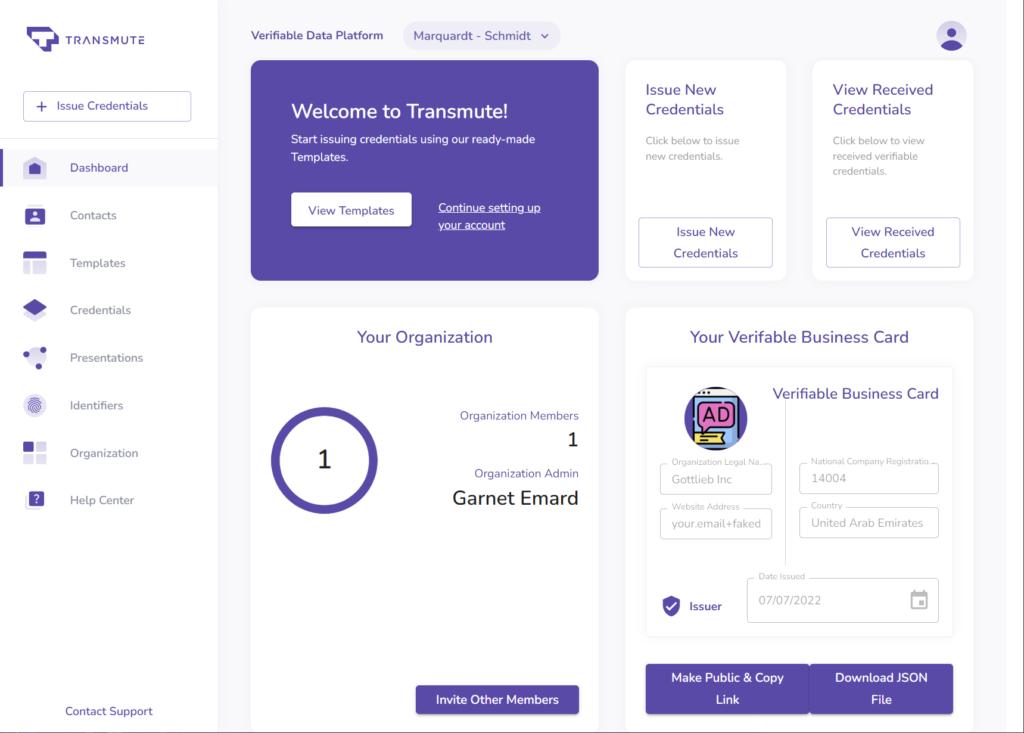The width and height of the screenshot is (1024, 733).
Task: Click the Organization grid icon
Action: [x=35, y=453]
